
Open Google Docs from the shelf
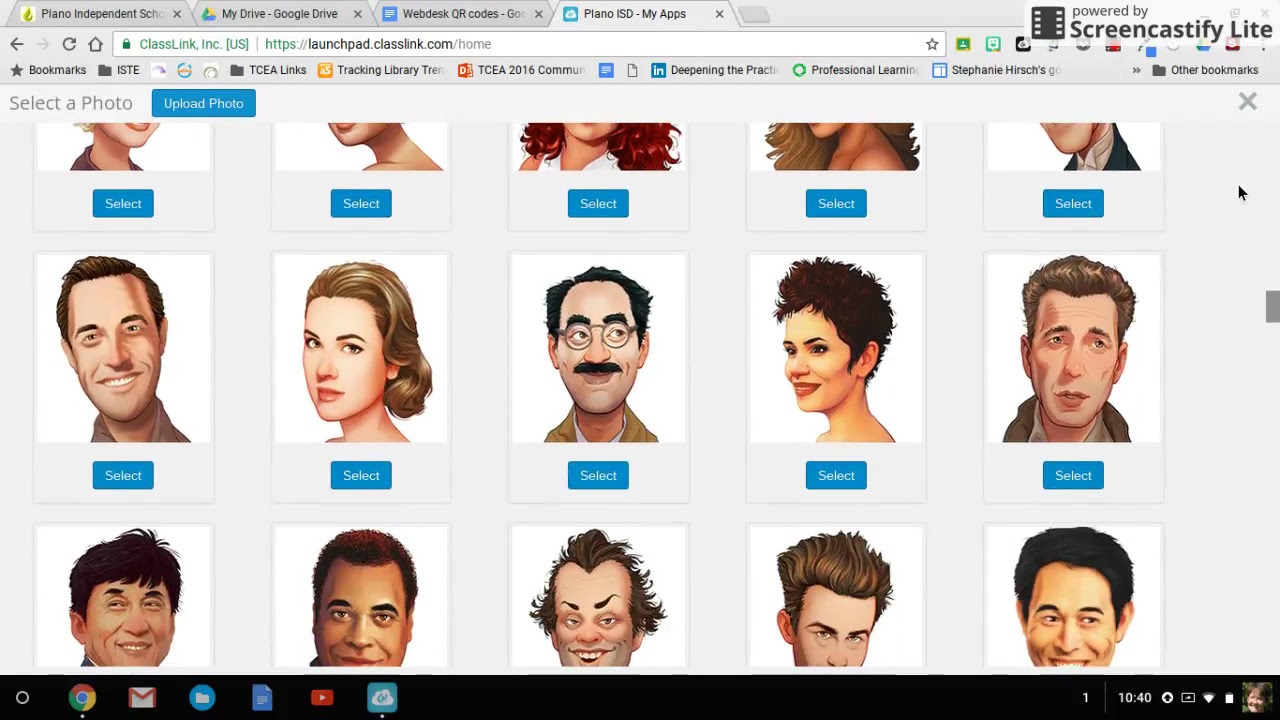click(x=262, y=698)
